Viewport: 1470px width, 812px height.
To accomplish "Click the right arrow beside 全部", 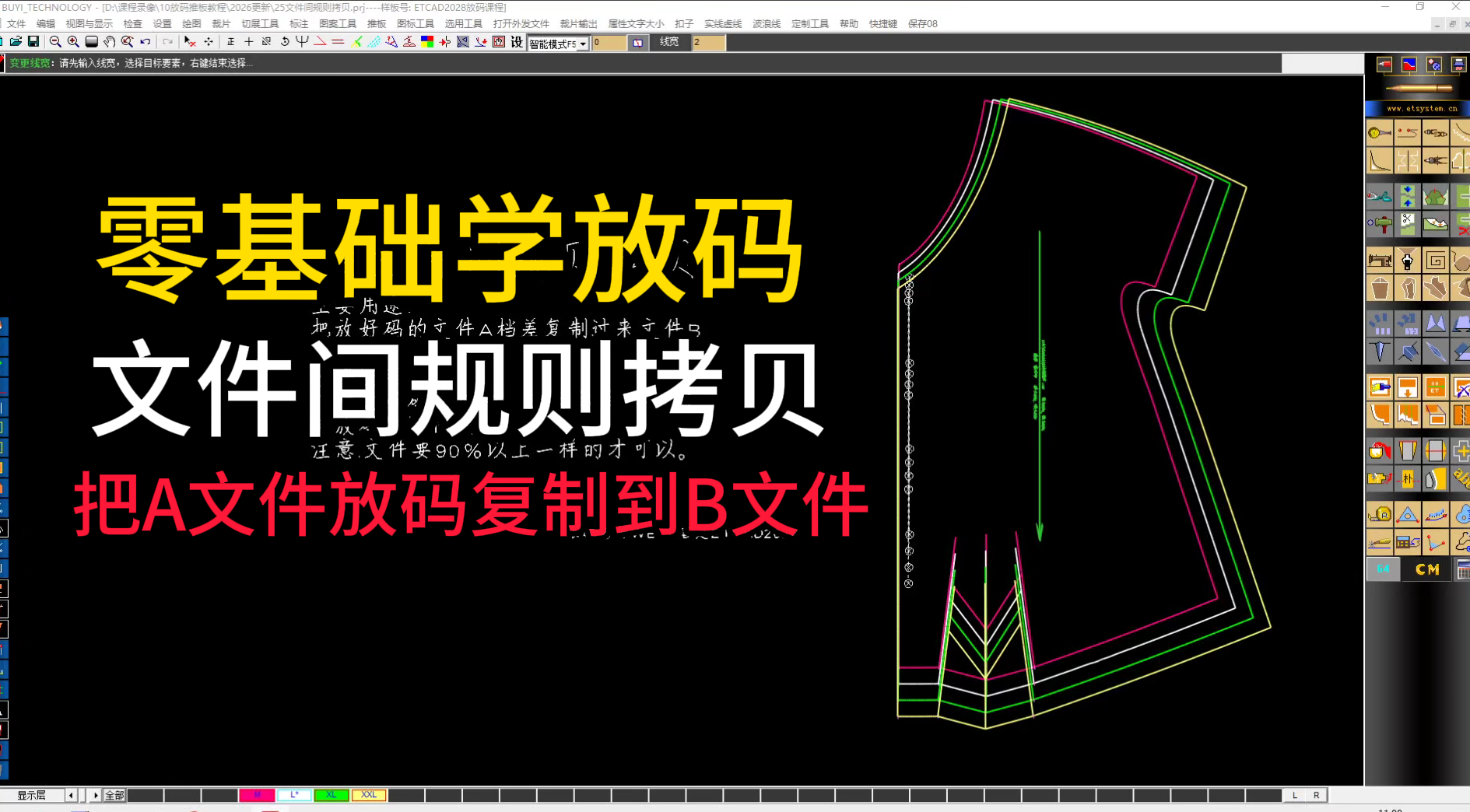I will click(96, 795).
